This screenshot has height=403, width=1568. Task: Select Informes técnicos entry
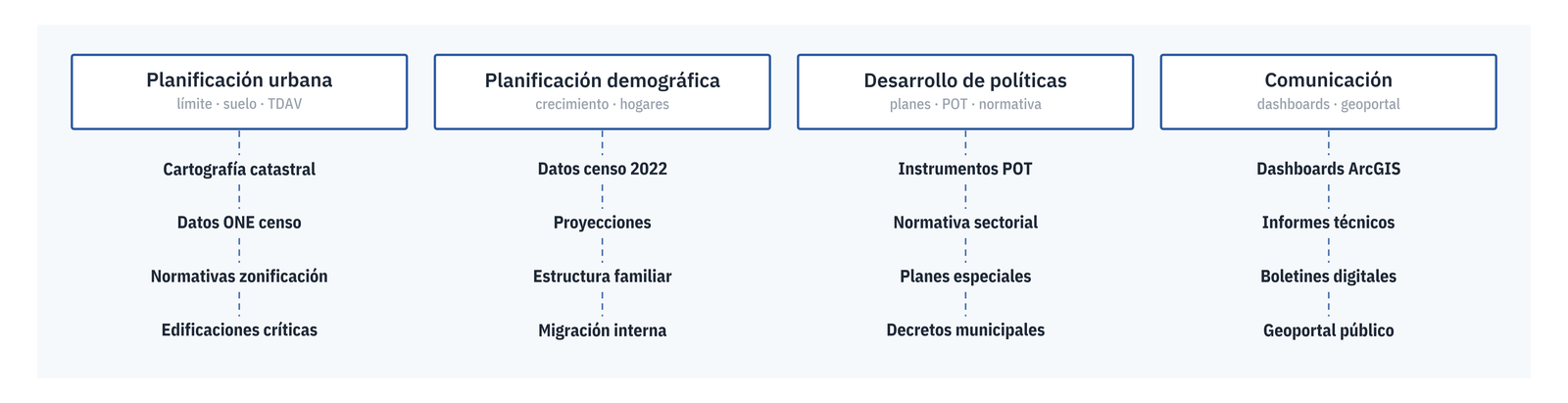click(1328, 223)
